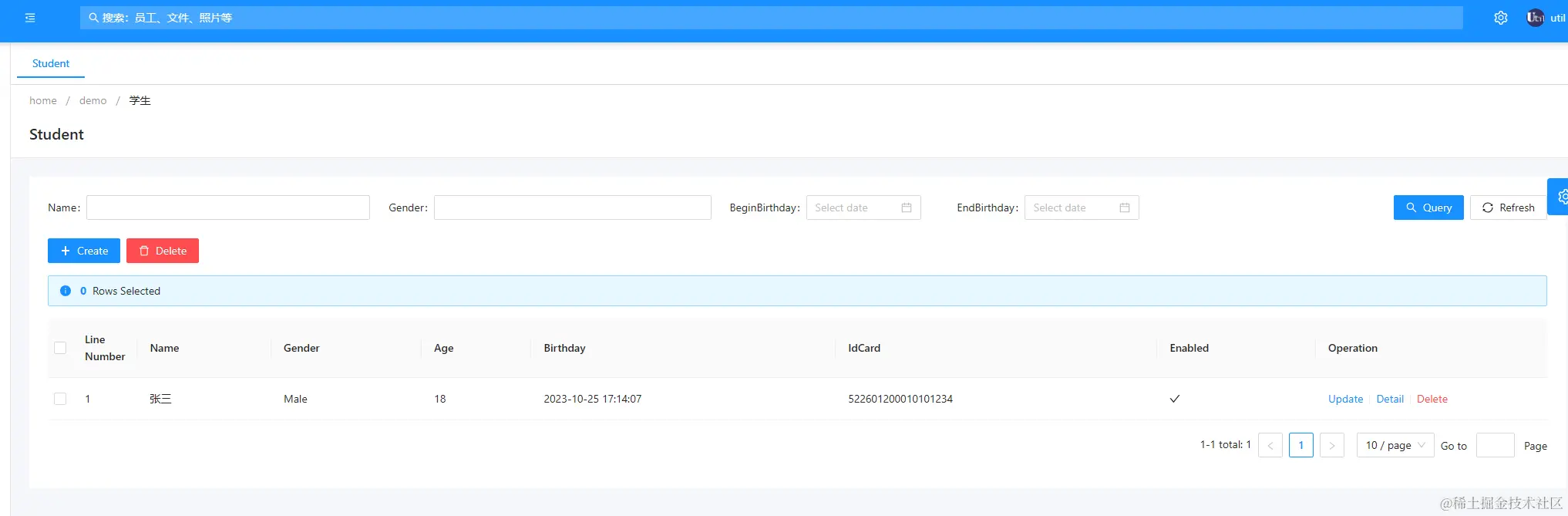The width and height of the screenshot is (1568, 516).
Task: Collapse the sidebar menu icon
Action: (x=30, y=18)
